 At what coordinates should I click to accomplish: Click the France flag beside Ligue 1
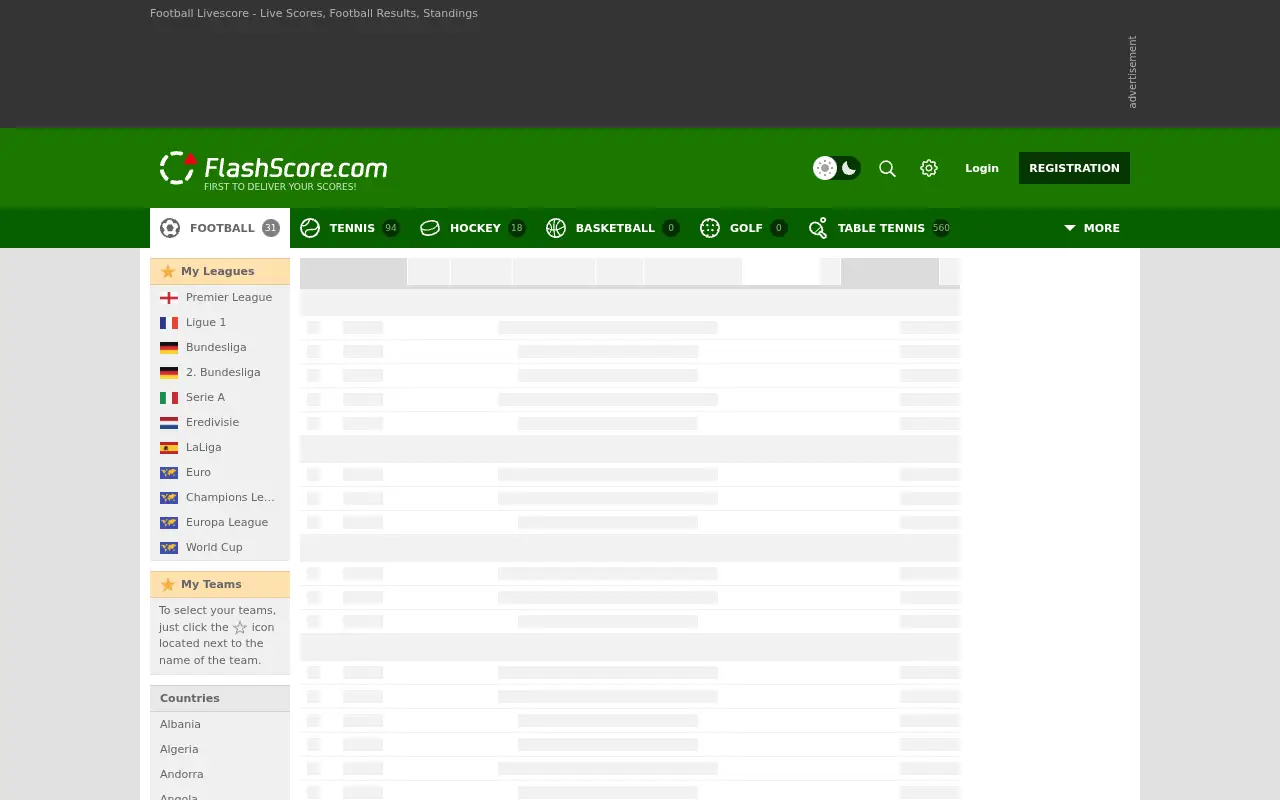[x=169, y=322]
